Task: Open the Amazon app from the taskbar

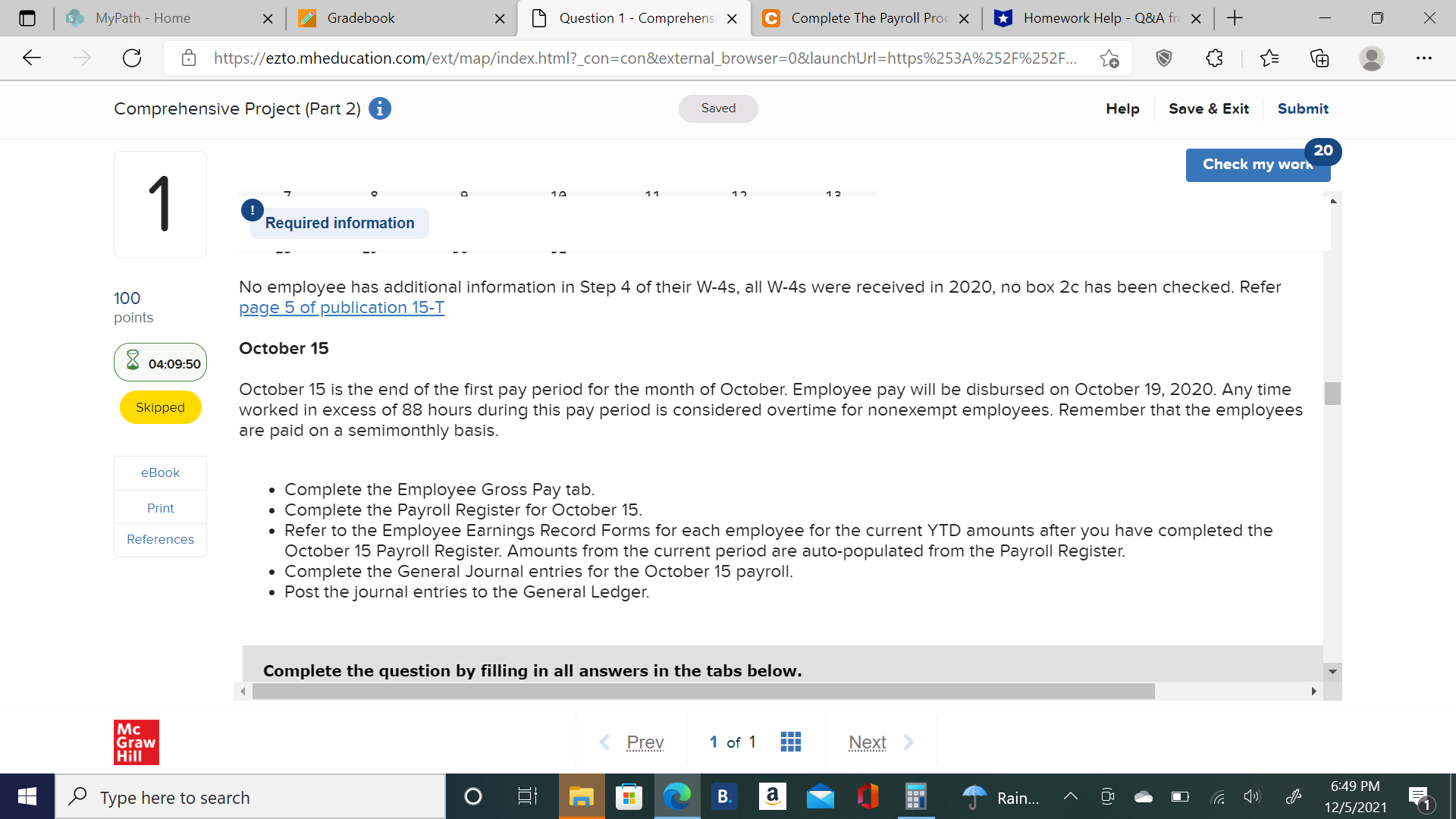Action: point(773,796)
